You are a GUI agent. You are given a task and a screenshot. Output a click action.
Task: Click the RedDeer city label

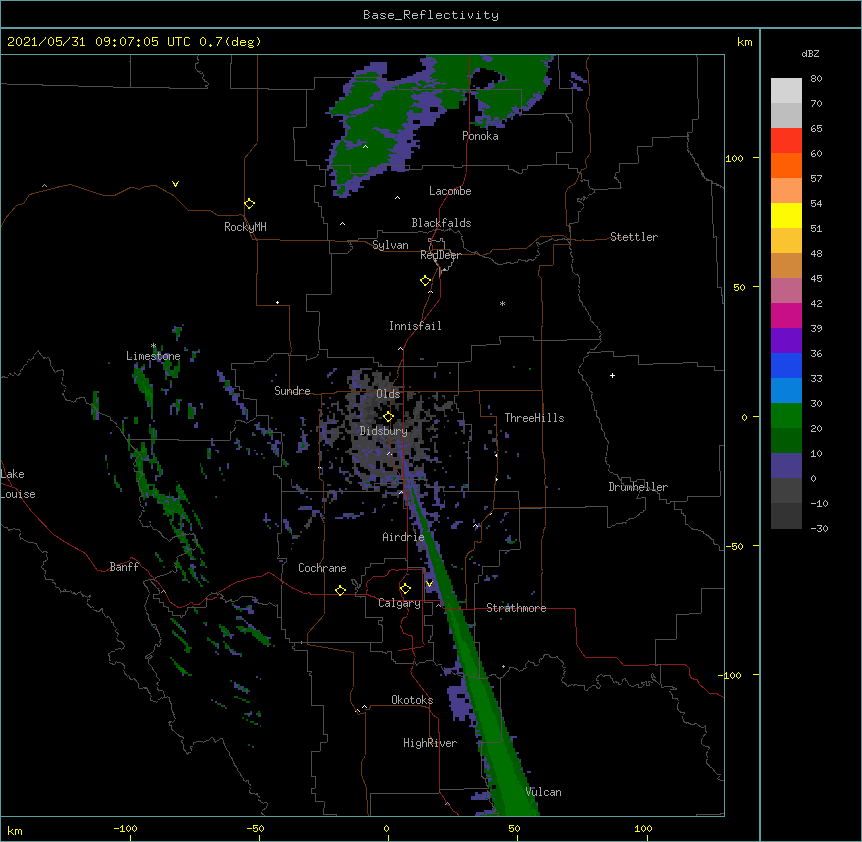[x=440, y=255]
